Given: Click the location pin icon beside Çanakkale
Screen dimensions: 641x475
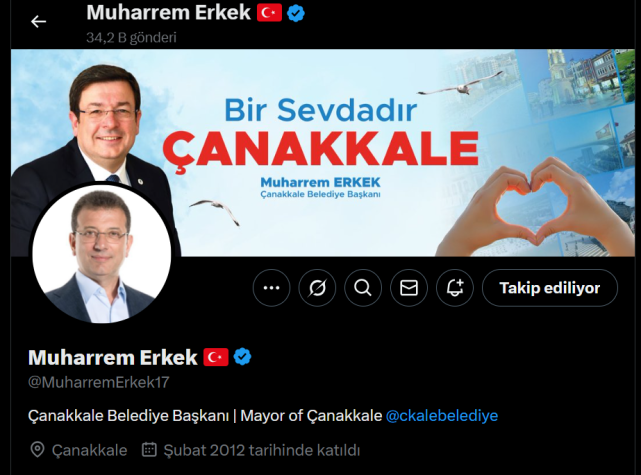Looking at the screenshot, I should coord(37,450).
